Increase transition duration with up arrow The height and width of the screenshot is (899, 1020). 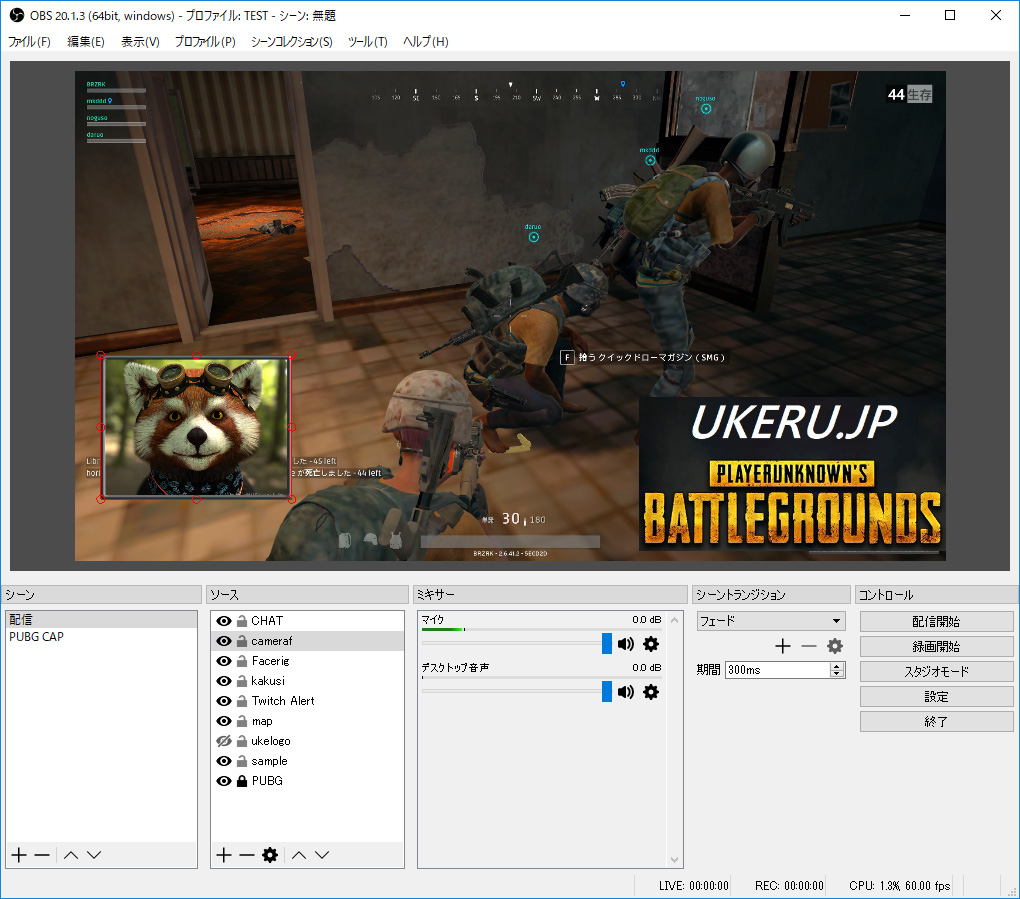[837, 666]
